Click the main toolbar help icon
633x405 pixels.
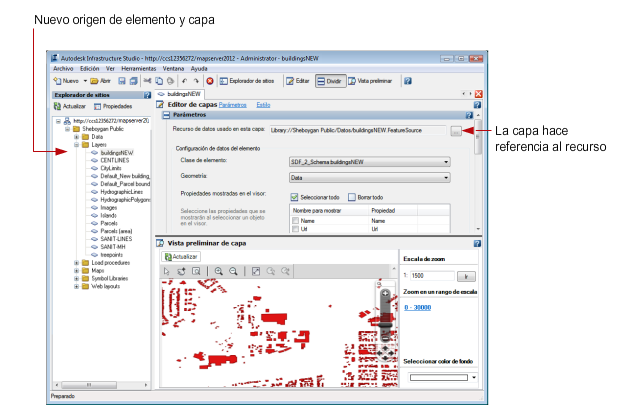coord(408,81)
